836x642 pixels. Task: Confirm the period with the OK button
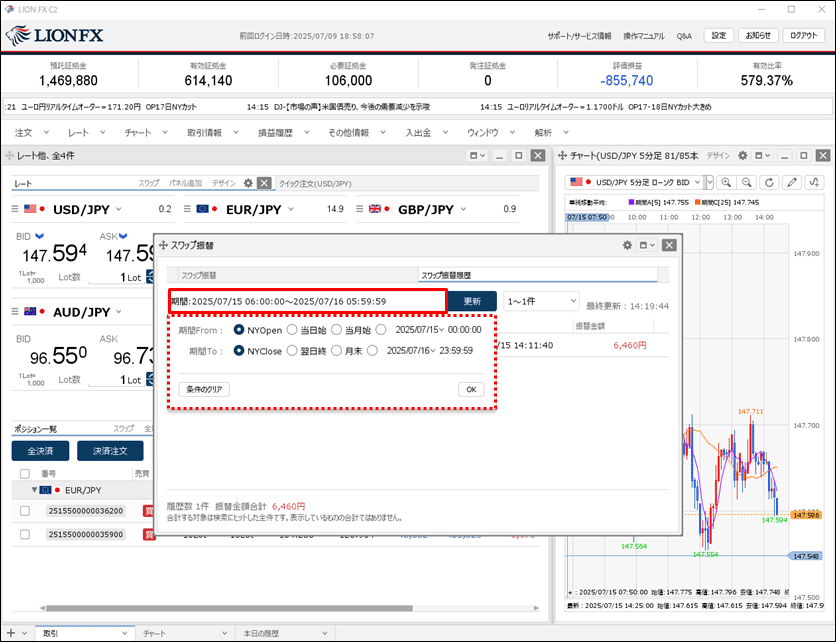[471, 389]
